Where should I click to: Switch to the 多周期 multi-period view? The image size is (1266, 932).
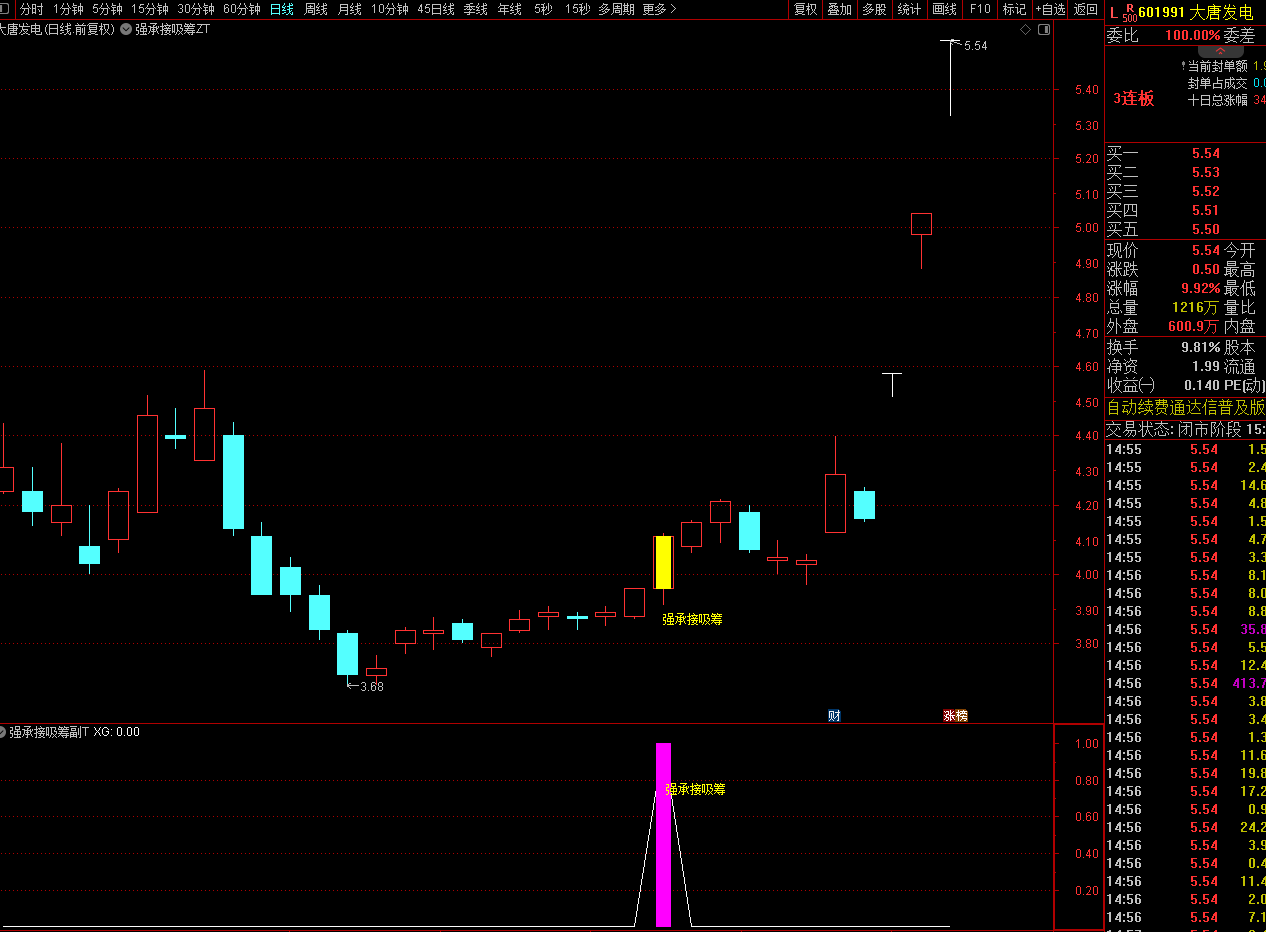(616, 9)
